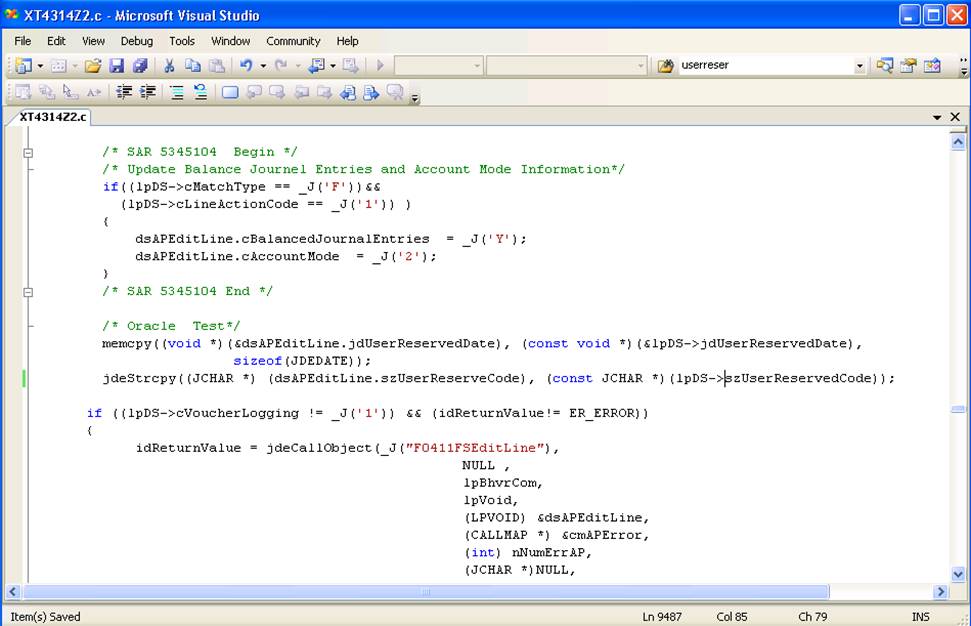The width and height of the screenshot is (971, 626).
Task: Open Find in Files via binoculars icon
Action: tap(666, 65)
